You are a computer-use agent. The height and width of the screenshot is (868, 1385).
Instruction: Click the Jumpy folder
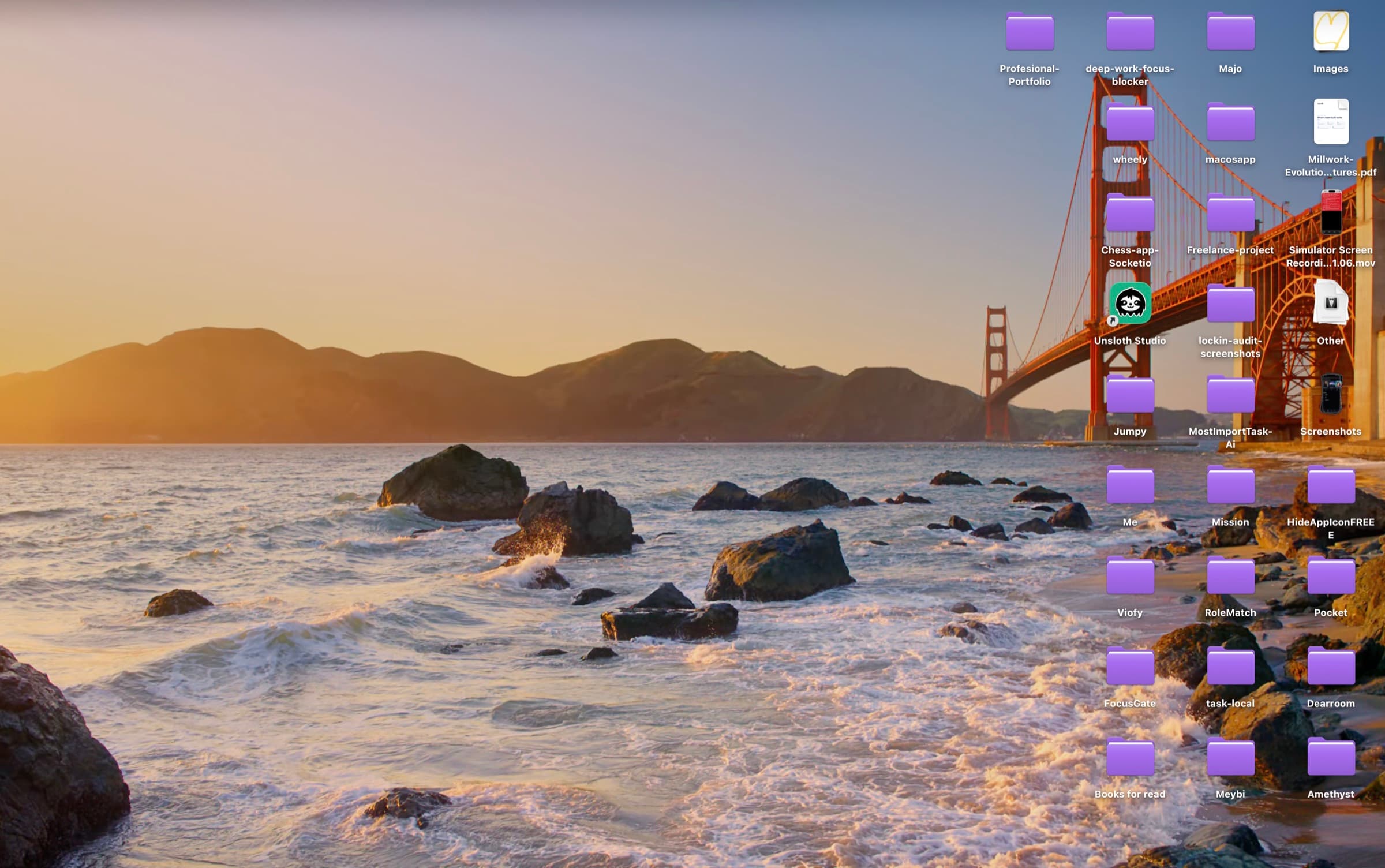click(1130, 394)
